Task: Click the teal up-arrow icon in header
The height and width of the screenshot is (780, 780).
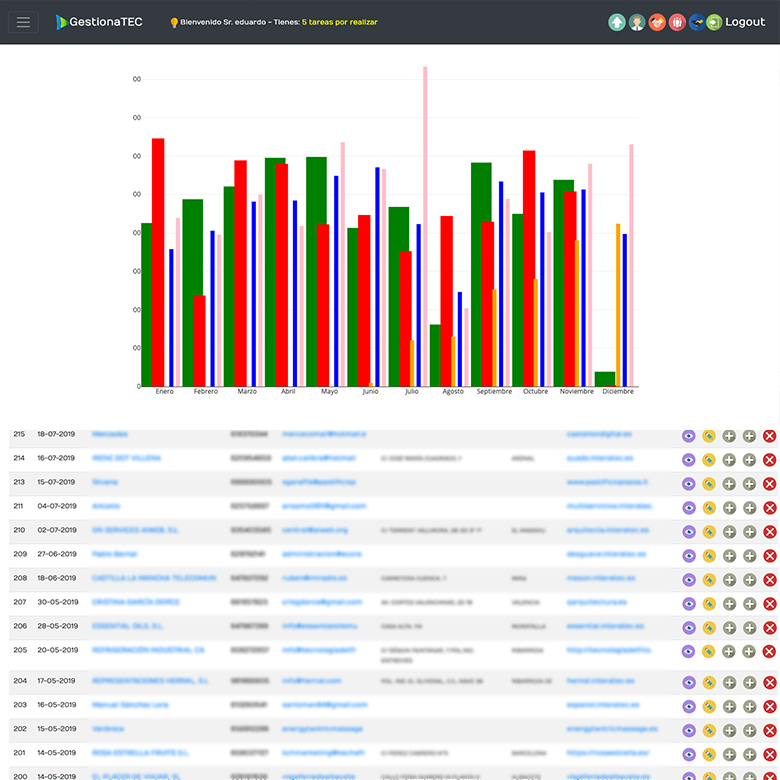Action: (x=617, y=22)
